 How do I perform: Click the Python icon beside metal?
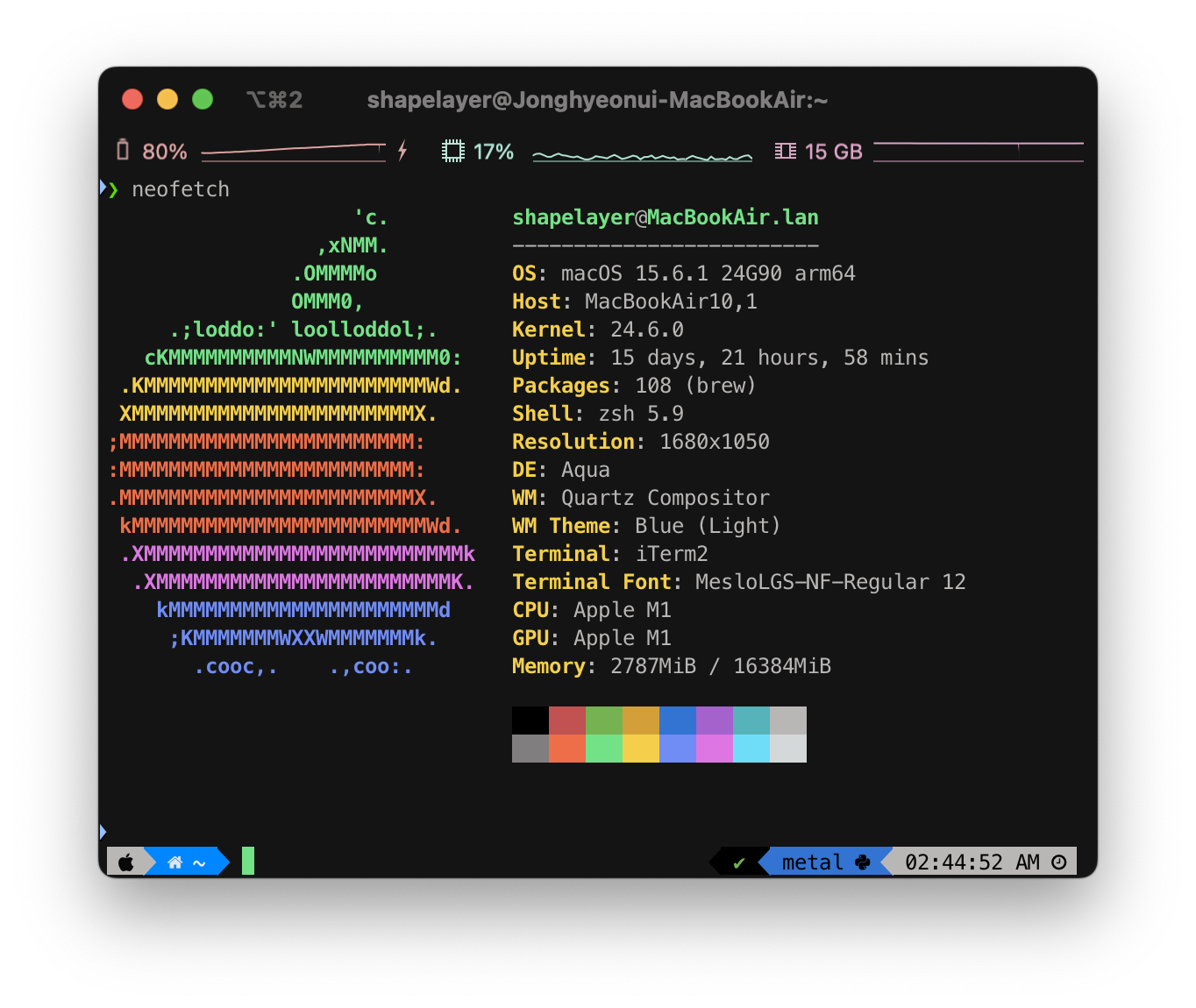(x=863, y=862)
